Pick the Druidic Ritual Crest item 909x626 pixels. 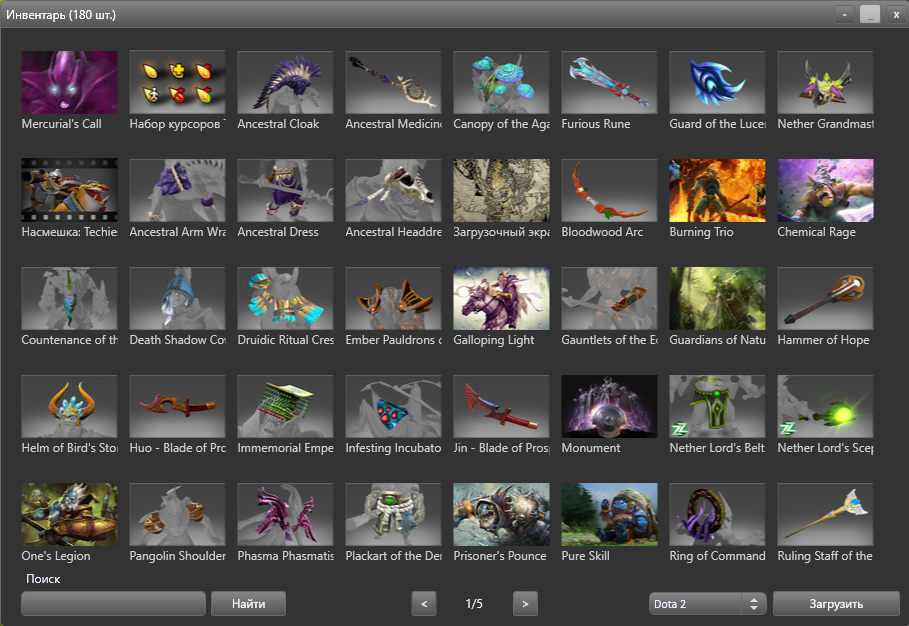pos(285,299)
